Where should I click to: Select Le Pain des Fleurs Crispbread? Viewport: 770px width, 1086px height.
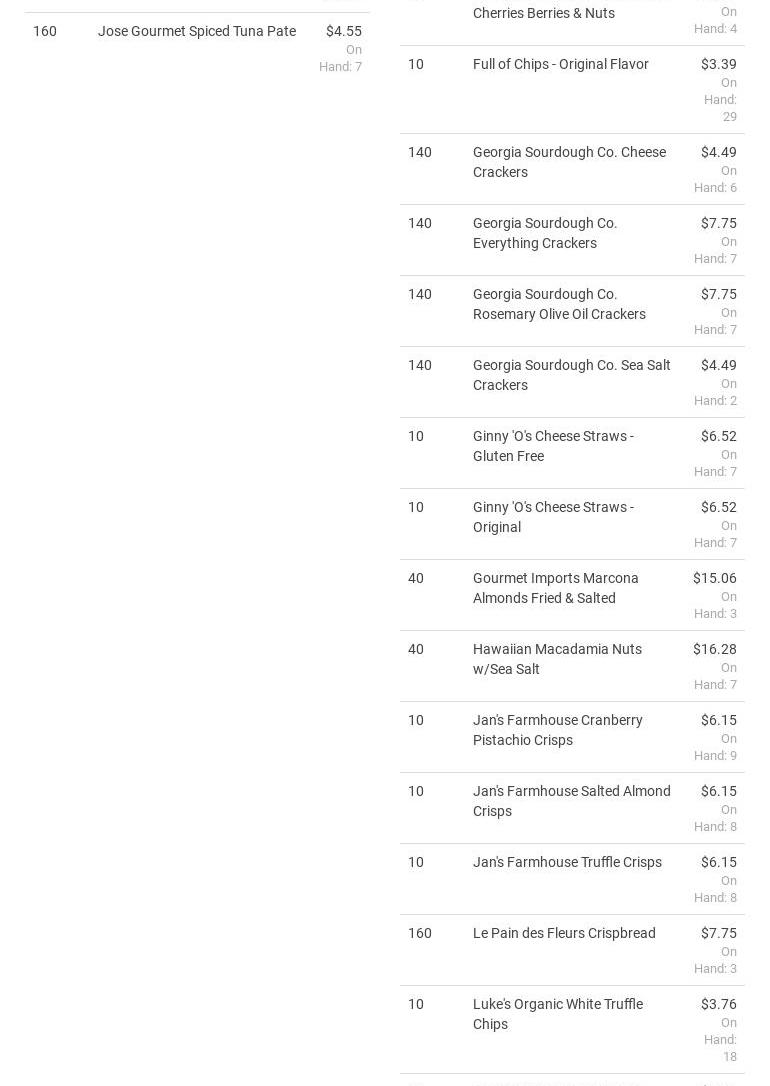point(564,933)
